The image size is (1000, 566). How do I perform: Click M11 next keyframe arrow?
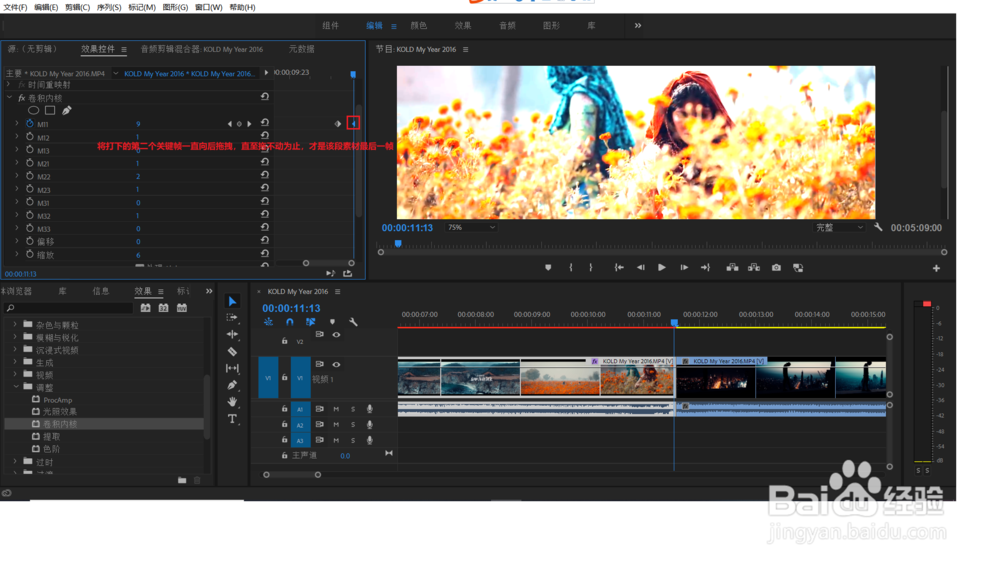coord(249,124)
